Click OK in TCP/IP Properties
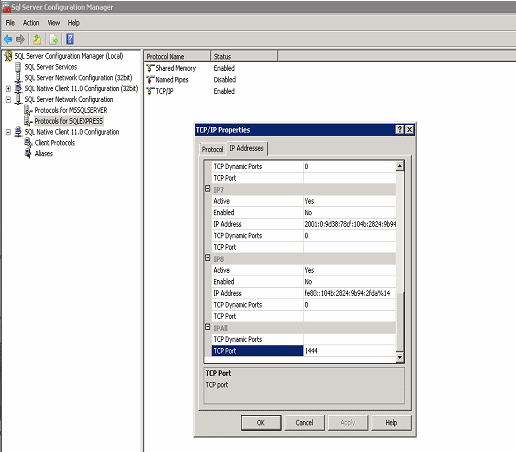Image resolution: width=516 pixels, height=452 pixels. click(261, 423)
